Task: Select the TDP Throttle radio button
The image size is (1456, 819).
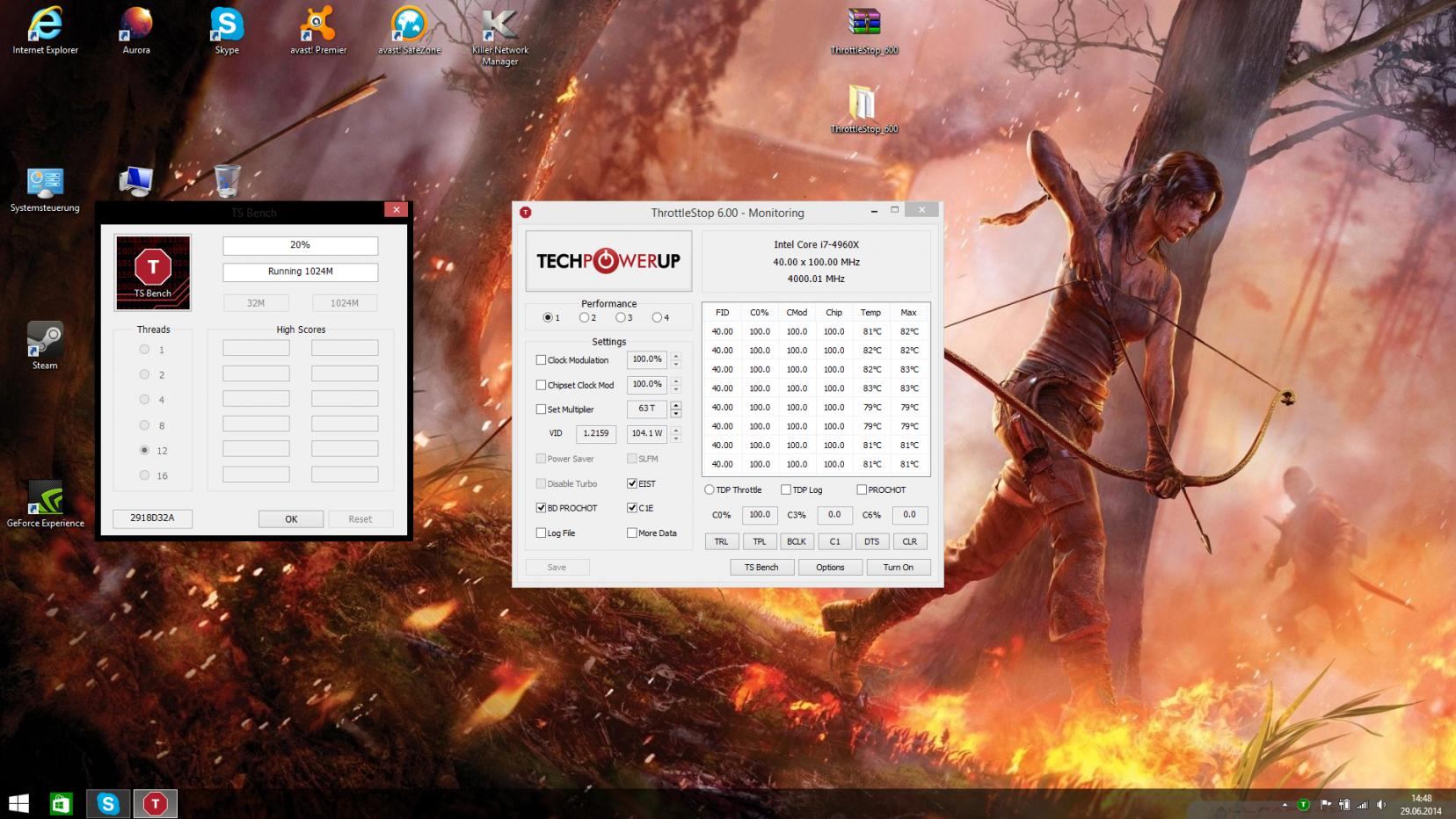Action: pyautogui.click(x=710, y=490)
